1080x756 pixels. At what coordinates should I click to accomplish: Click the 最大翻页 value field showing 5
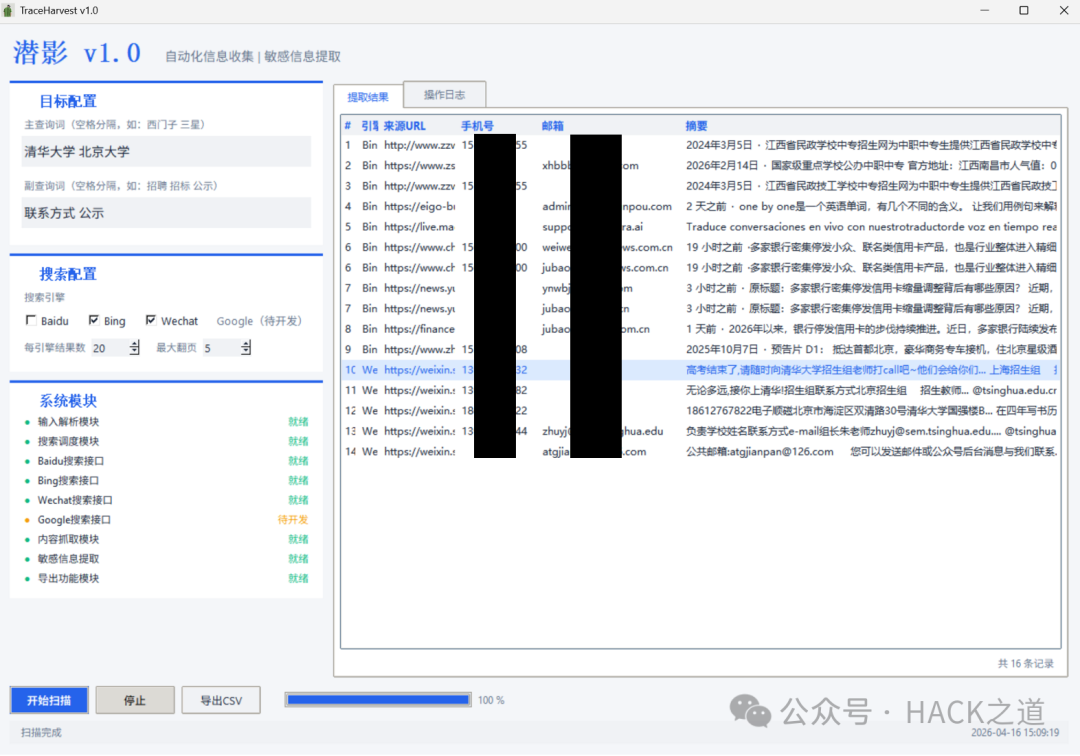coord(221,348)
